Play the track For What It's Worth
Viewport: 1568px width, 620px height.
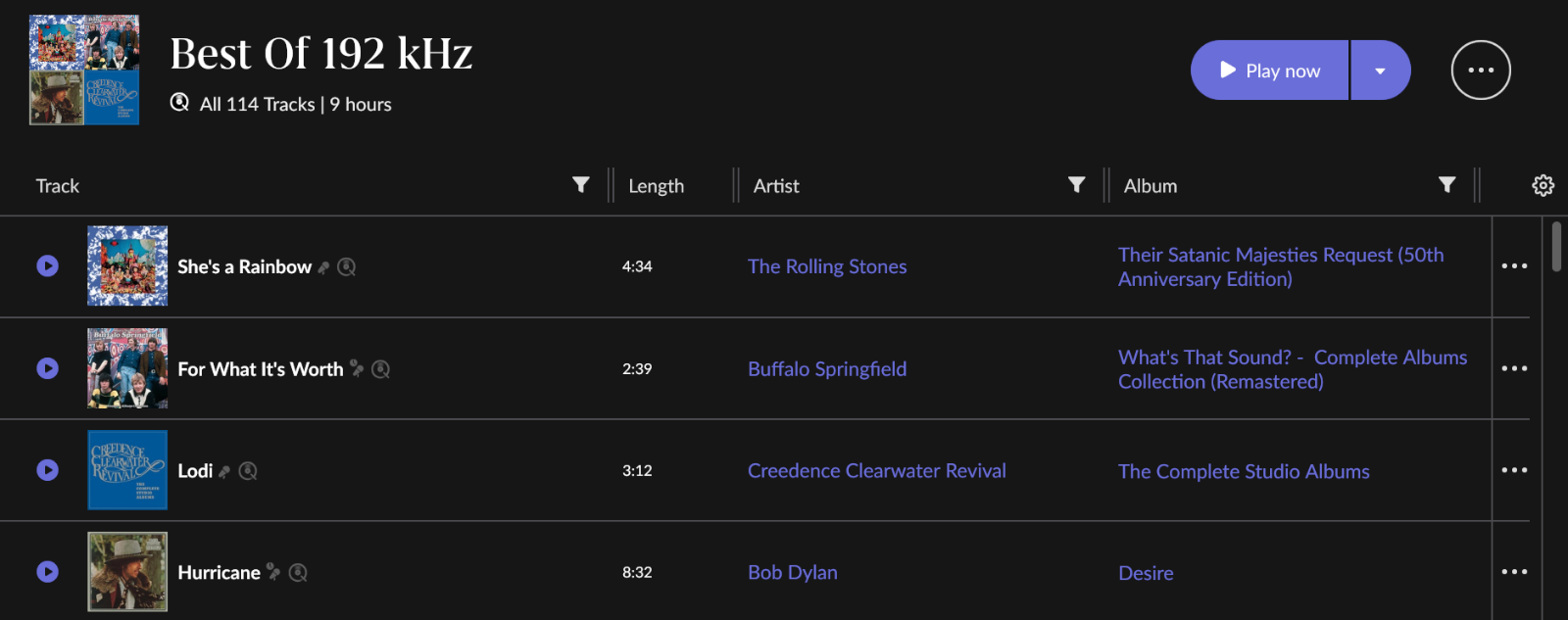(x=47, y=368)
